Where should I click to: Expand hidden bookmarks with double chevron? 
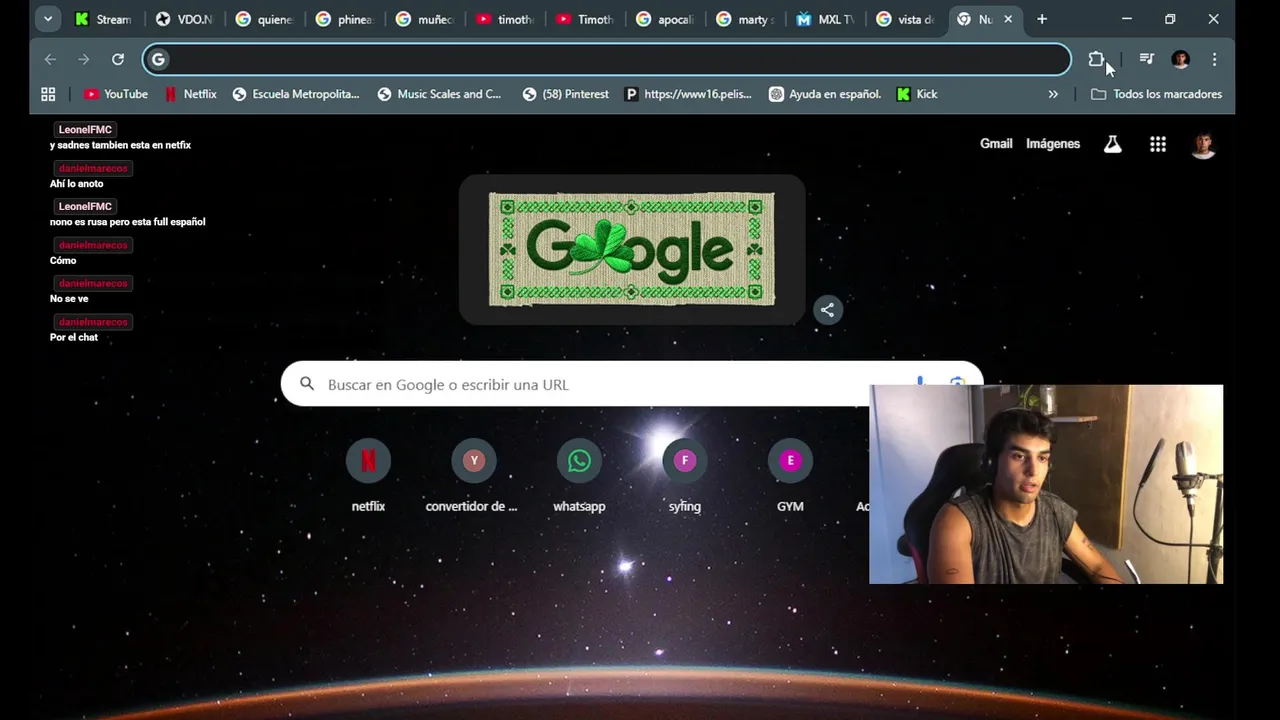pos(1053,94)
